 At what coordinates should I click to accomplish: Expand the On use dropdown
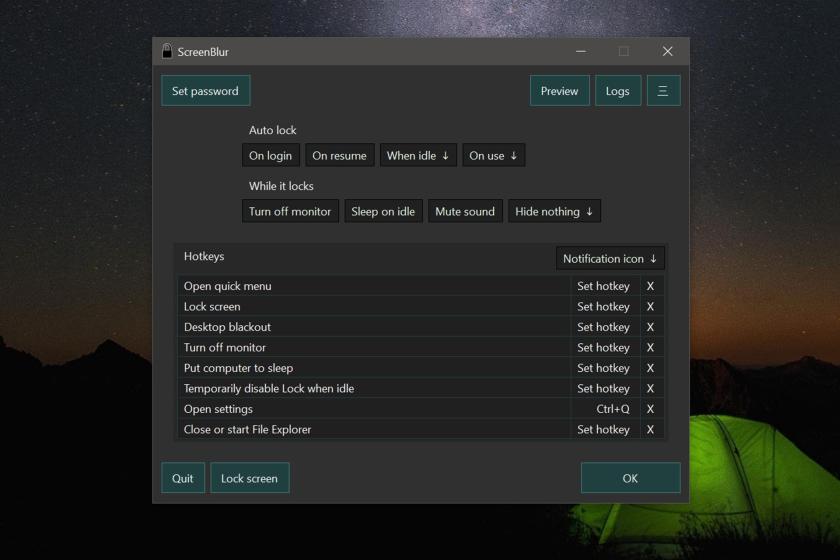point(493,155)
